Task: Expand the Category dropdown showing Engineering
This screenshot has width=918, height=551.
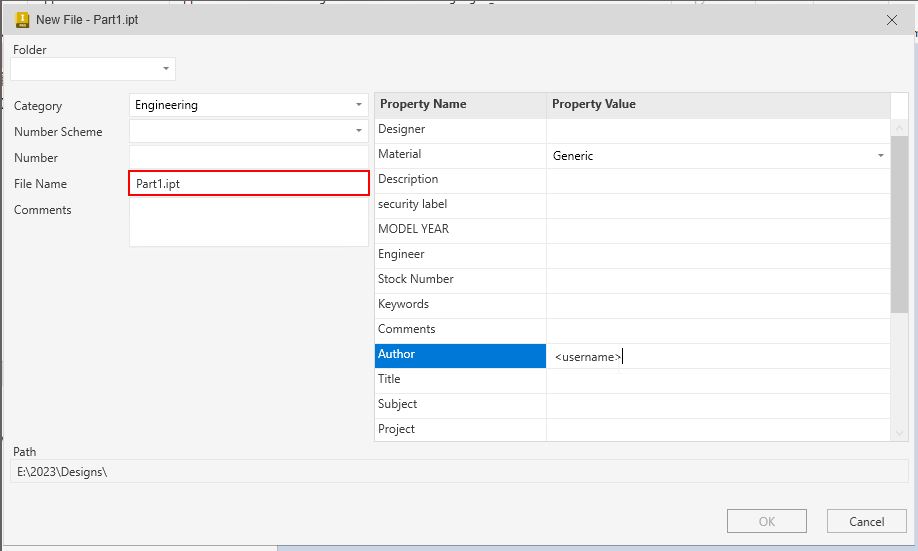Action: (x=358, y=105)
